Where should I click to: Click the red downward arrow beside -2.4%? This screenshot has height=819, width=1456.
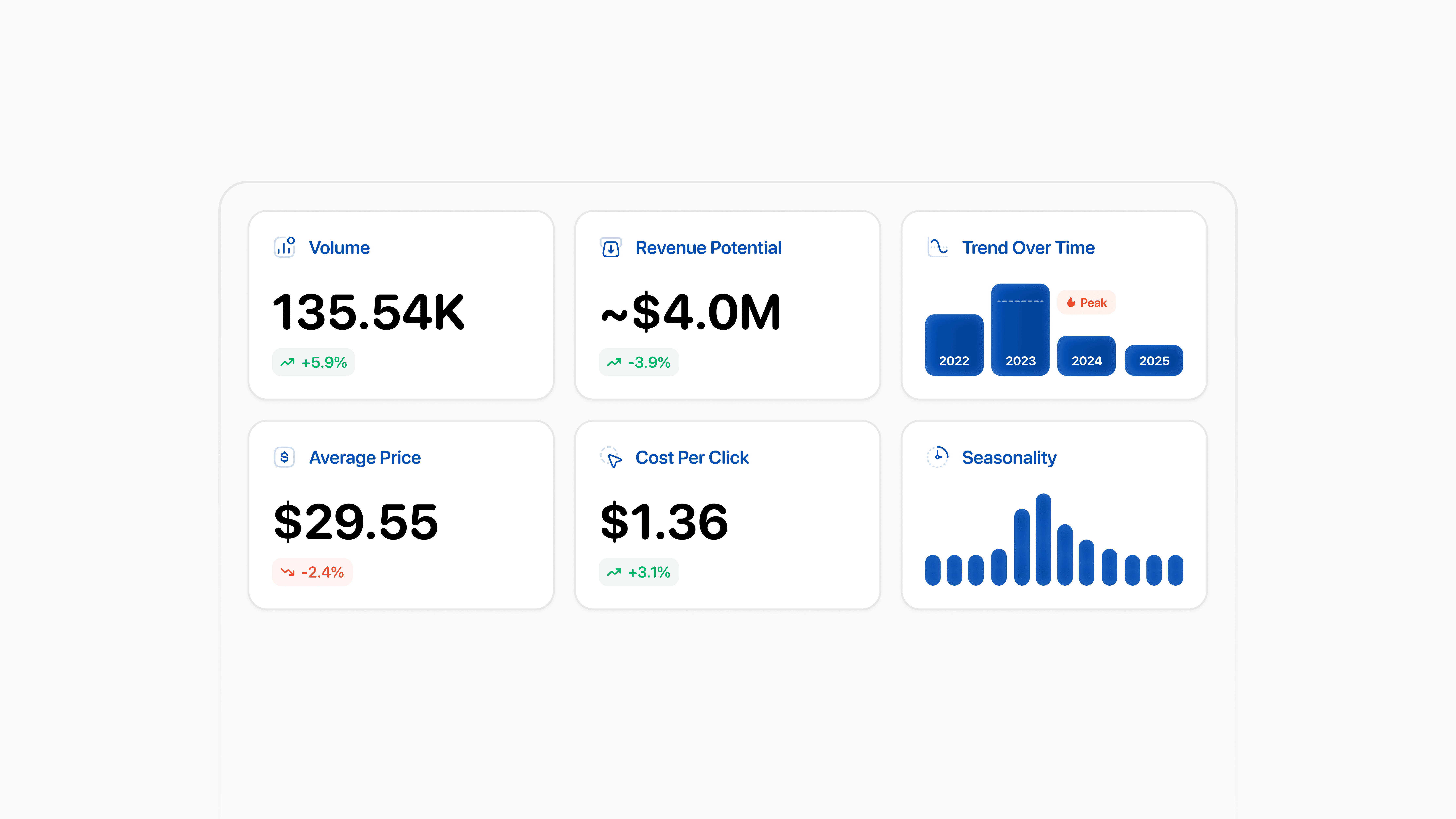click(x=288, y=572)
